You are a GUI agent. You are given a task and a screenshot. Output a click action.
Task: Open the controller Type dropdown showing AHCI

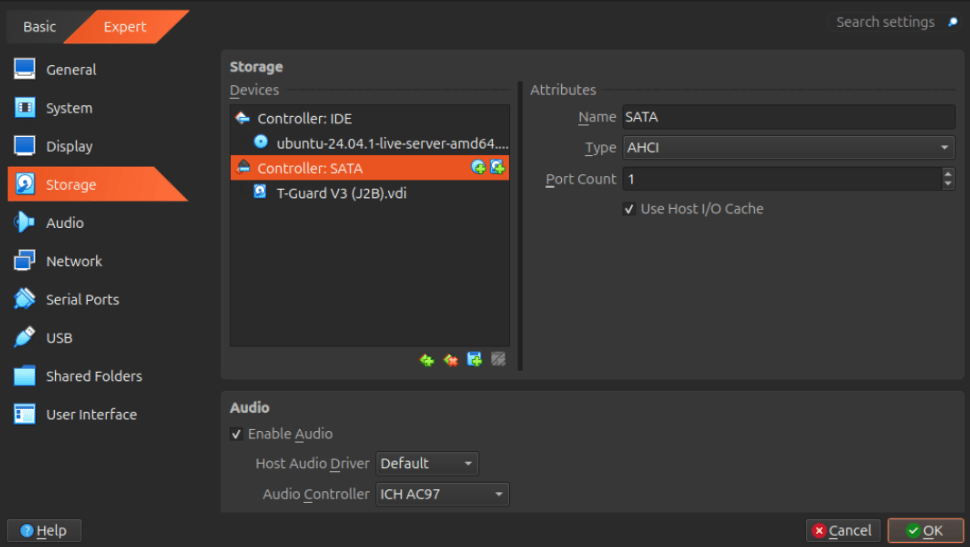[x=789, y=148]
